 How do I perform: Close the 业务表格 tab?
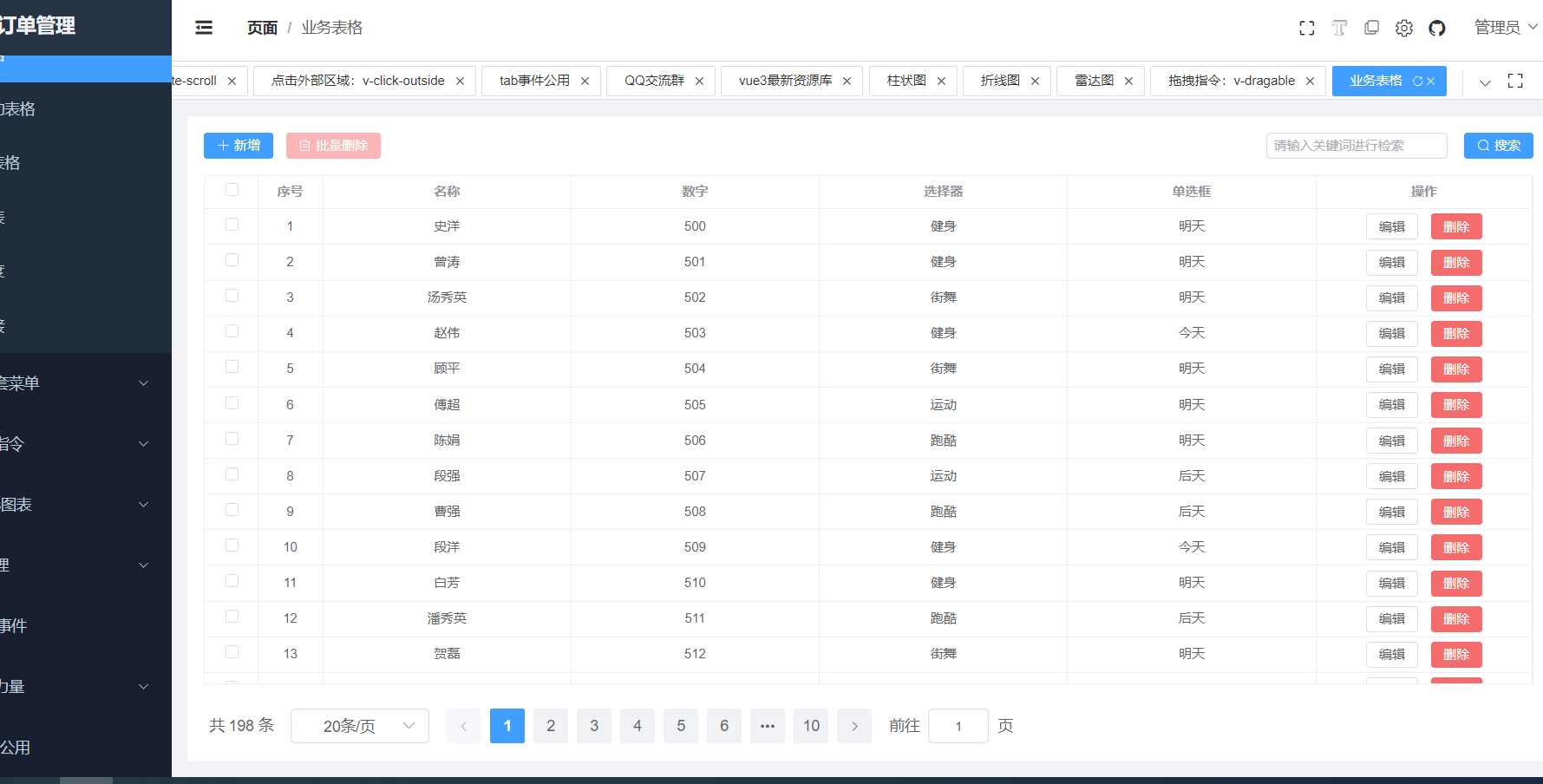pos(1431,81)
